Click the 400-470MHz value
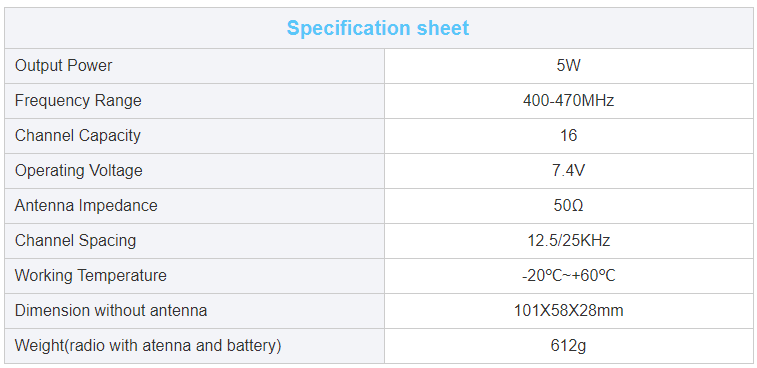 tap(568, 100)
